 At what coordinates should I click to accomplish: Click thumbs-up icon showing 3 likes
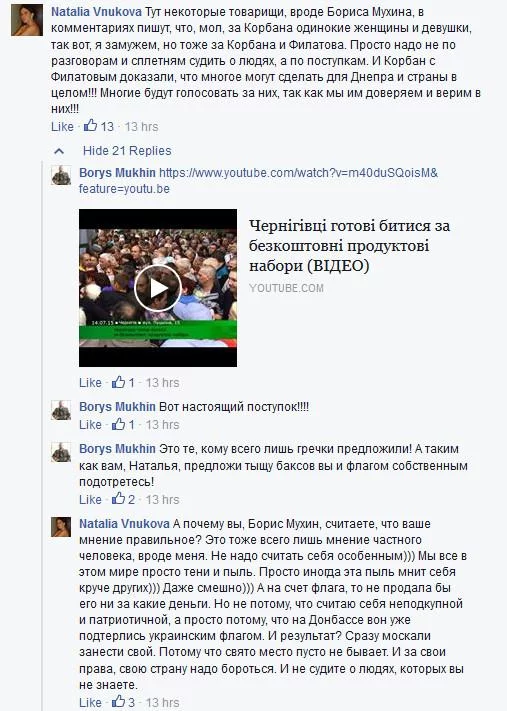[x=118, y=701]
